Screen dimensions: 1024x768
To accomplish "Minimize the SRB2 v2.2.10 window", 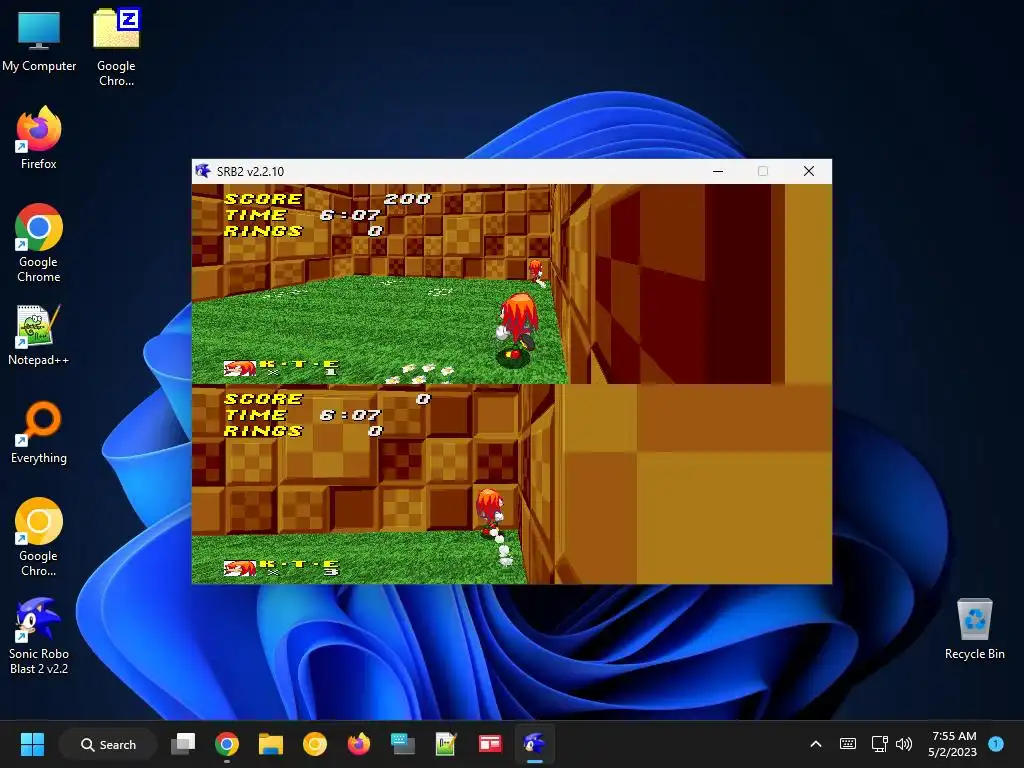I will tap(718, 171).
